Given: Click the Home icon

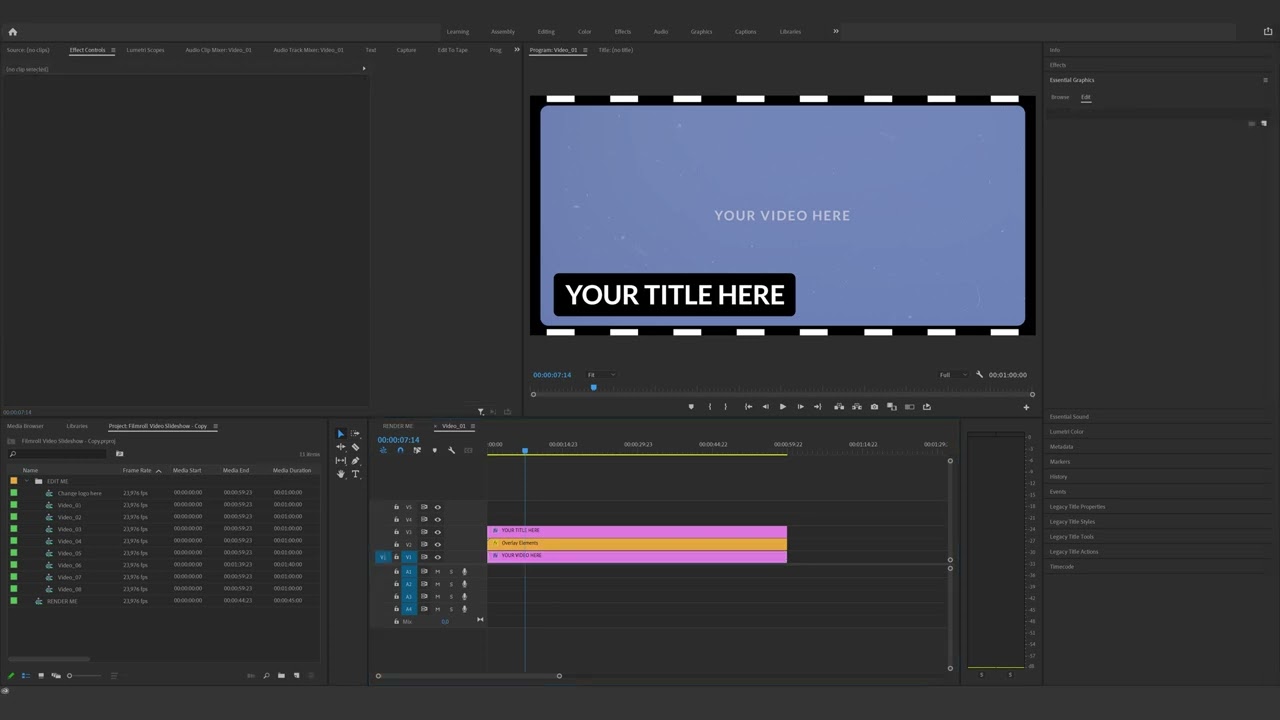Looking at the screenshot, I should [13, 32].
